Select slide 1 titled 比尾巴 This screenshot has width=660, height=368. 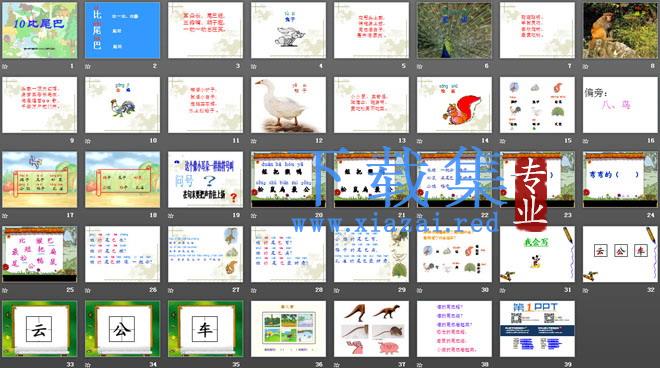click(40, 30)
